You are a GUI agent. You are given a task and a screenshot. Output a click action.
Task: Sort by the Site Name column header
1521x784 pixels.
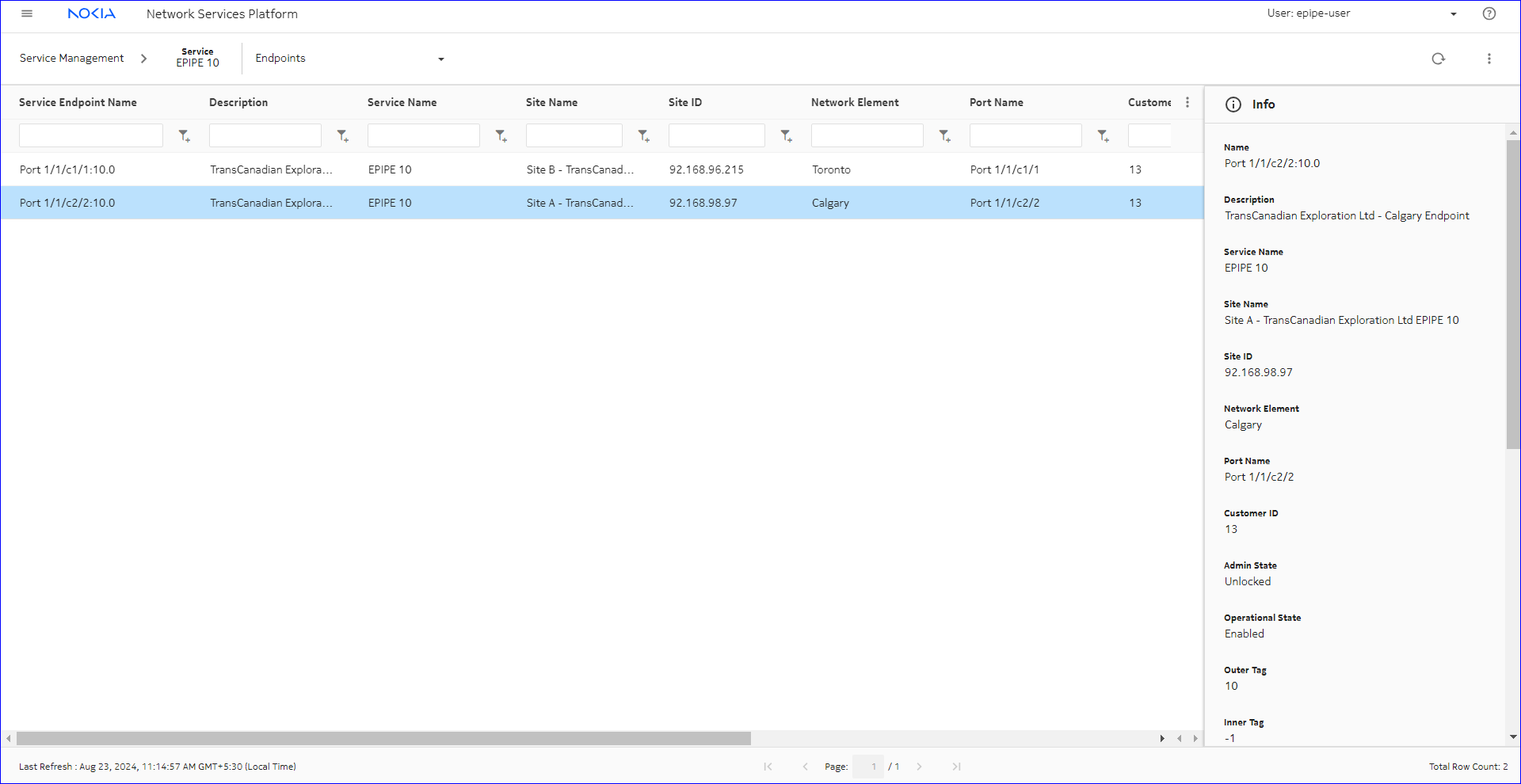[x=551, y=102]
